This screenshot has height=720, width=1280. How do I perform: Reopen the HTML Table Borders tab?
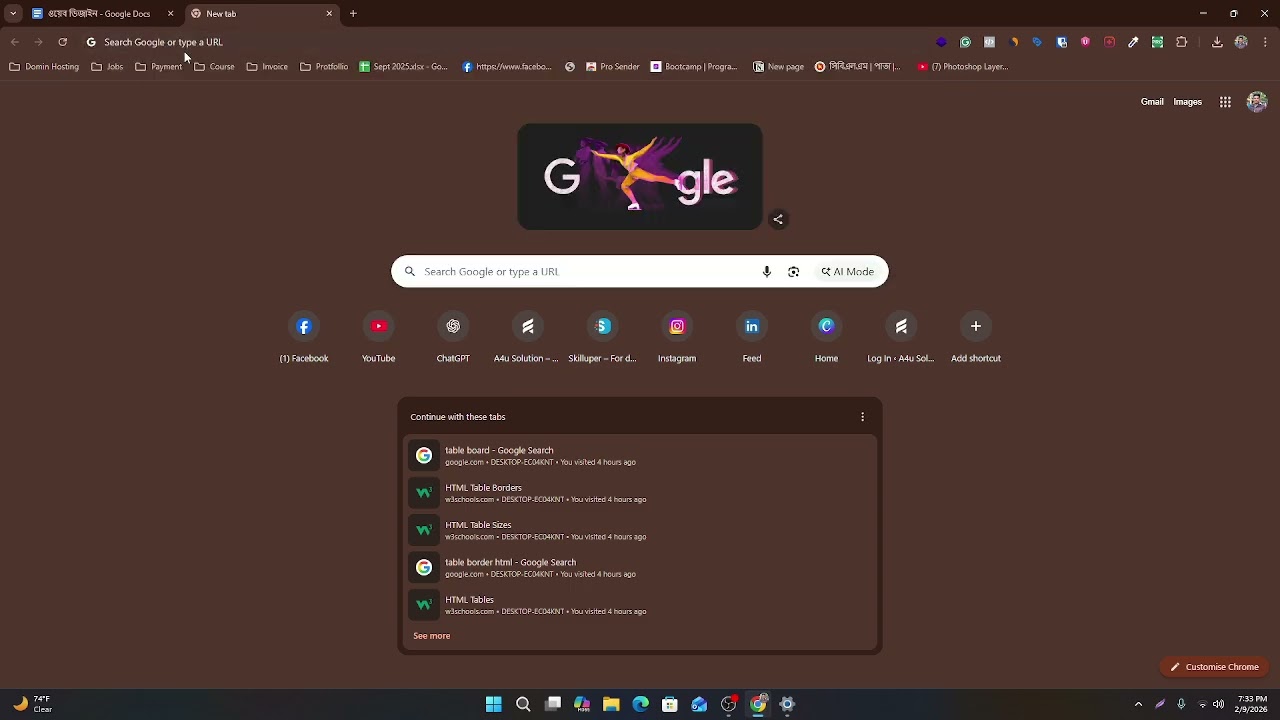pyautogui.click(x=640, y=493)
